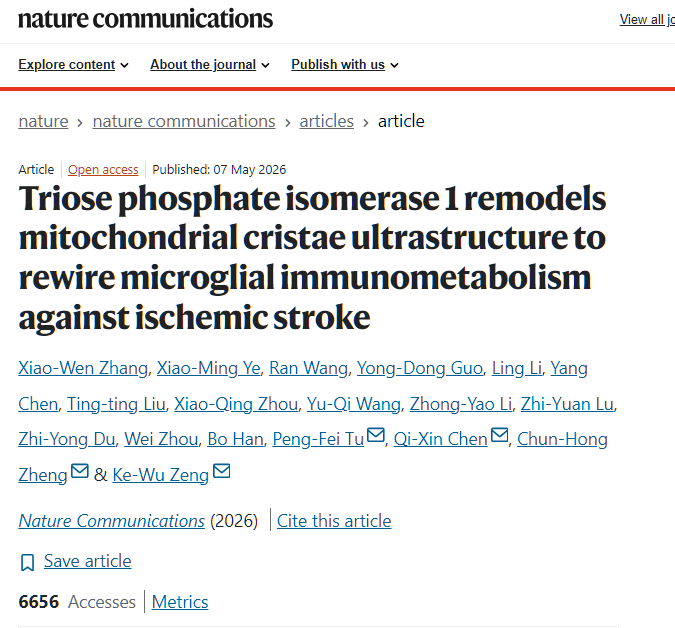Open the Save article link
675x628 pixels.
(x=87, y=561)
